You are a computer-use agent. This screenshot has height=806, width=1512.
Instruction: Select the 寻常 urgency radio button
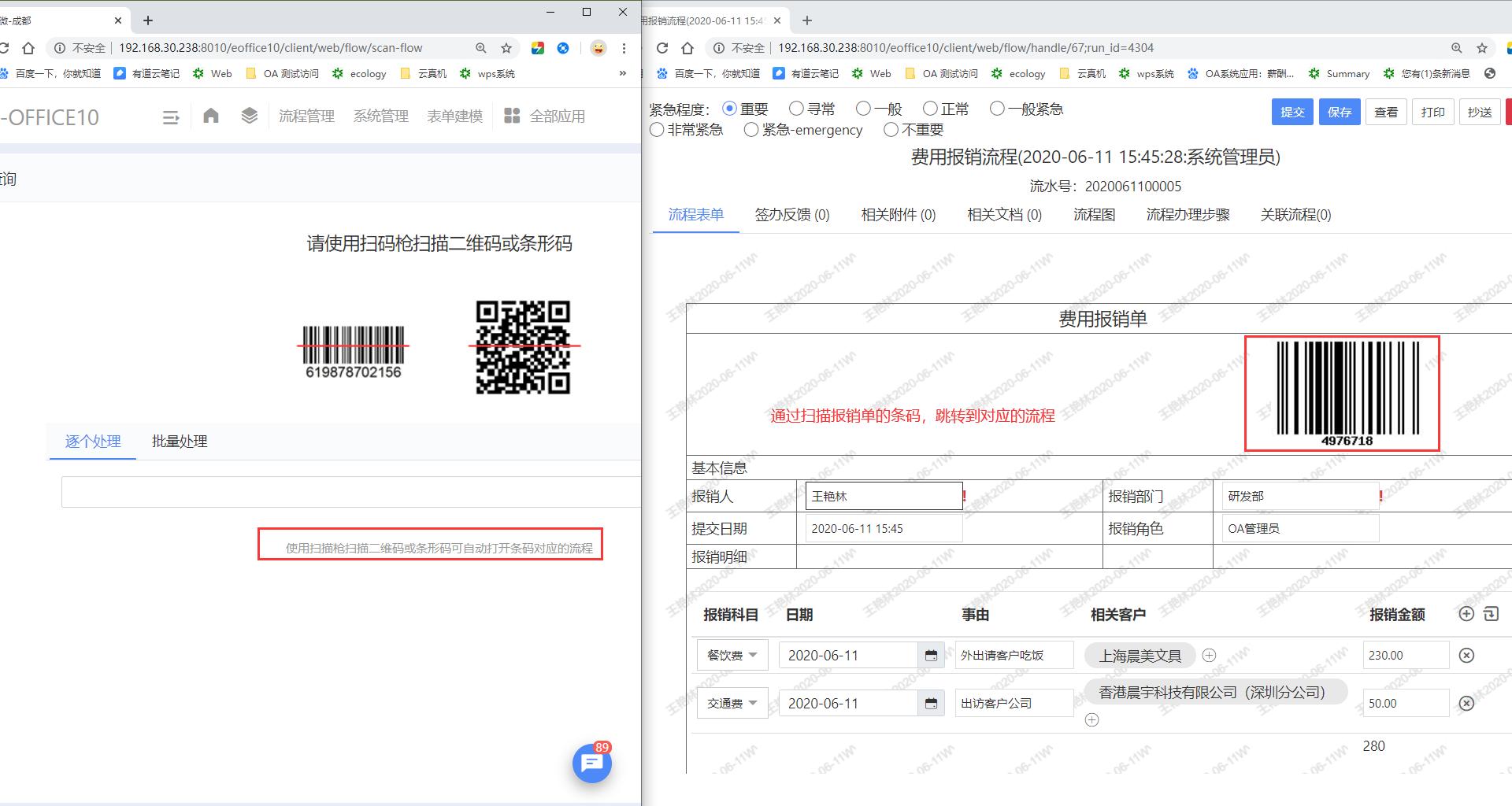[x=796, y=108]
